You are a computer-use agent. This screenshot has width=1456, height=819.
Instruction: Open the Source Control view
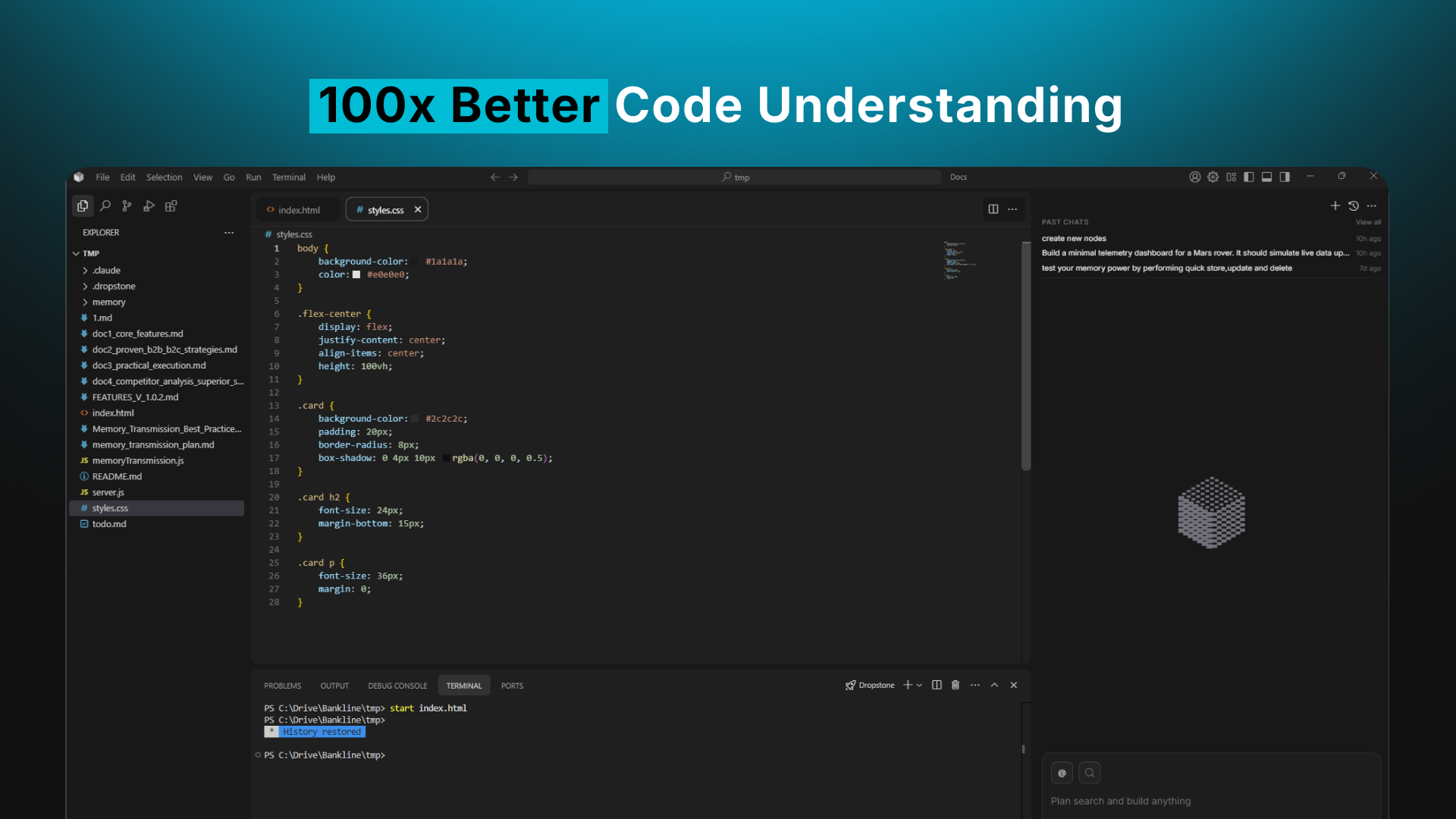127,206
